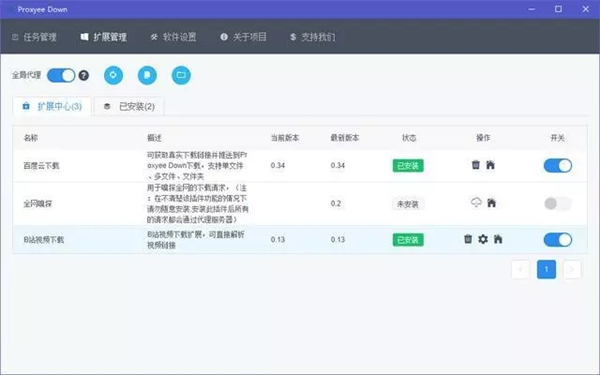600x375 pixels.
Task: Click the 已安装 status badge for 百度云下载
Action: click(x=408, y=166)
